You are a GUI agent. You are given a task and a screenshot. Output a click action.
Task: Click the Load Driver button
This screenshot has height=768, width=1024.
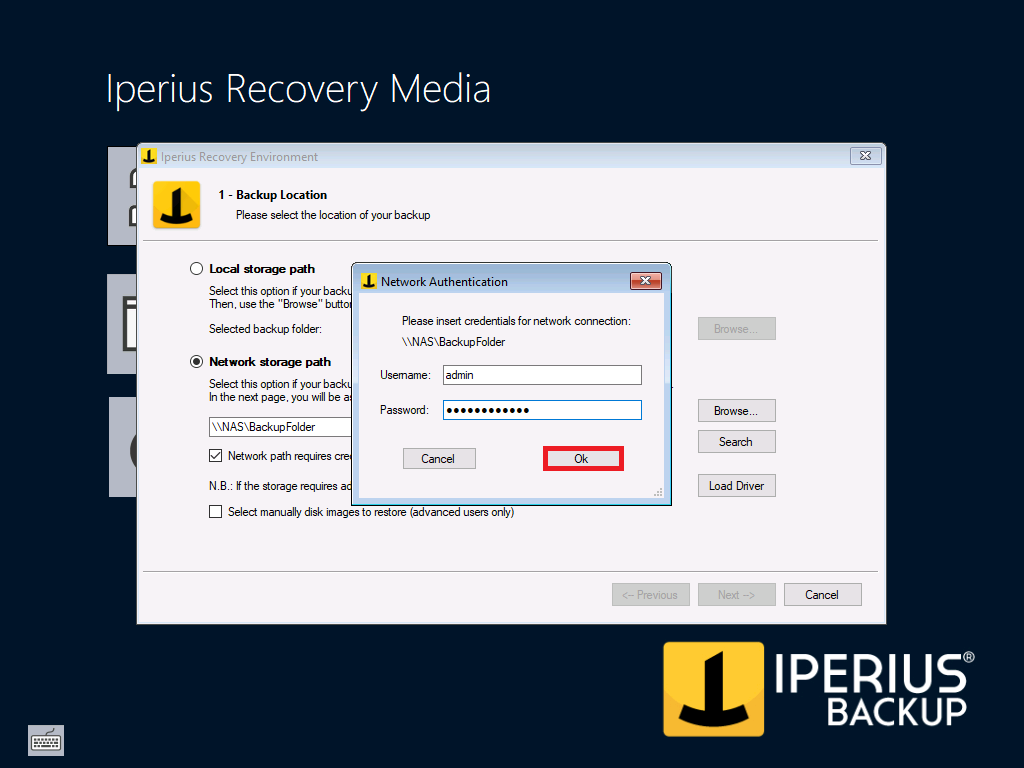click(737, 486)
